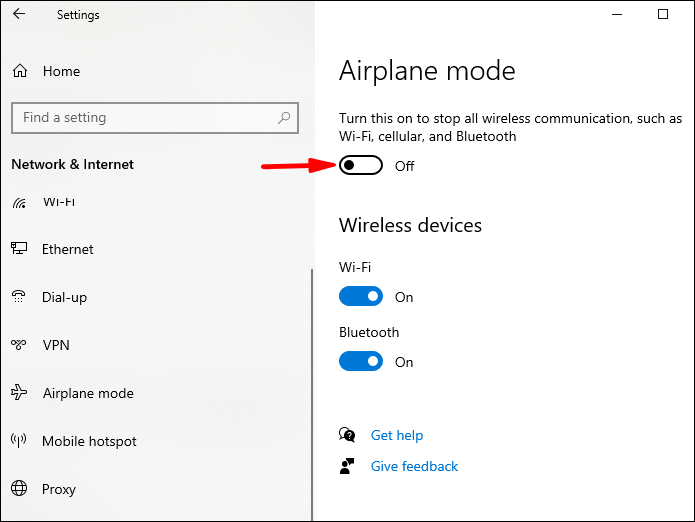Click the VPN icon
695x522 pixels.
[x=19, y=345]
